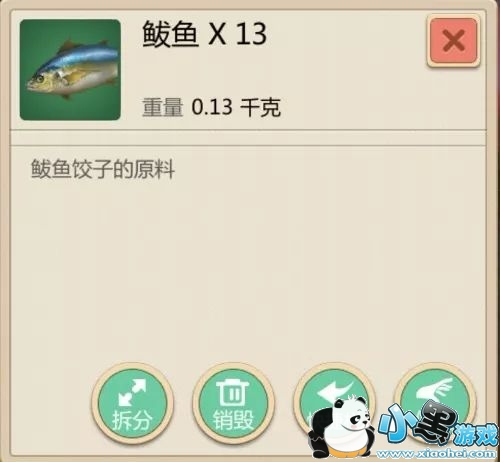The width and height of the screenshot is (500, 462).
Task: Click the 重量 label
Action: [163, 107]
